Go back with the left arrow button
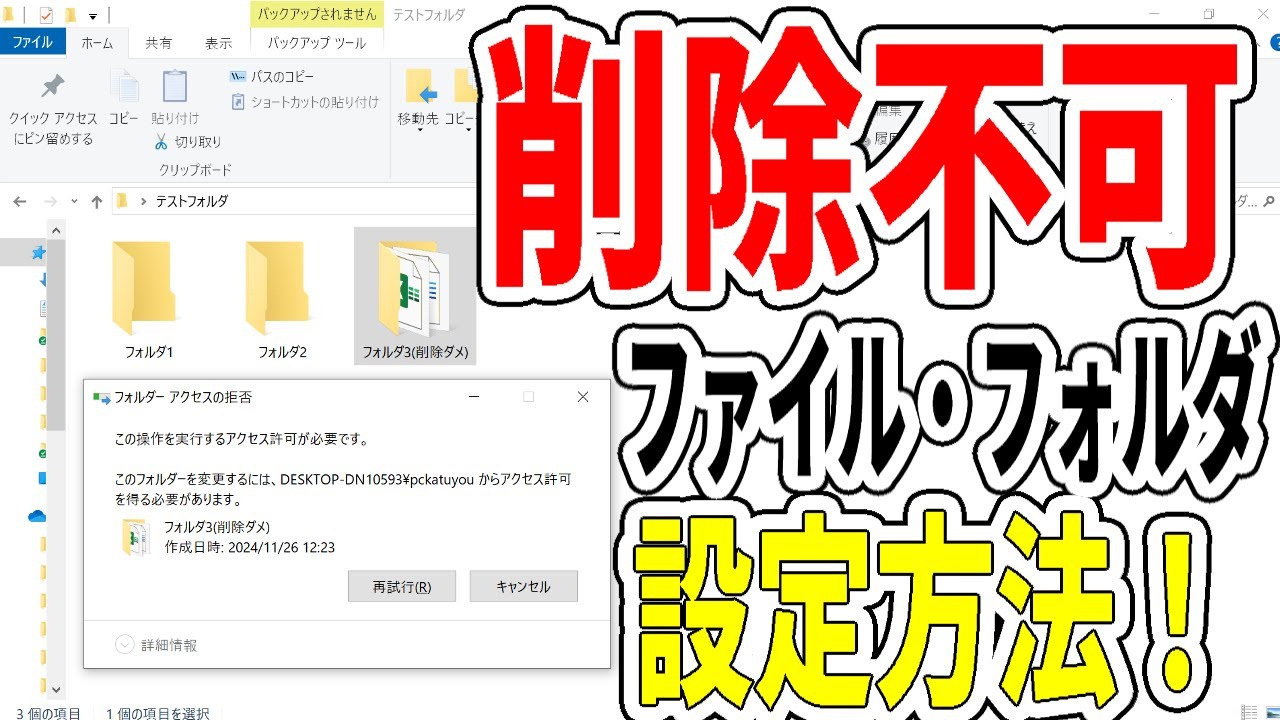The height and width of the screenshot is (720, 1280). 19,201
